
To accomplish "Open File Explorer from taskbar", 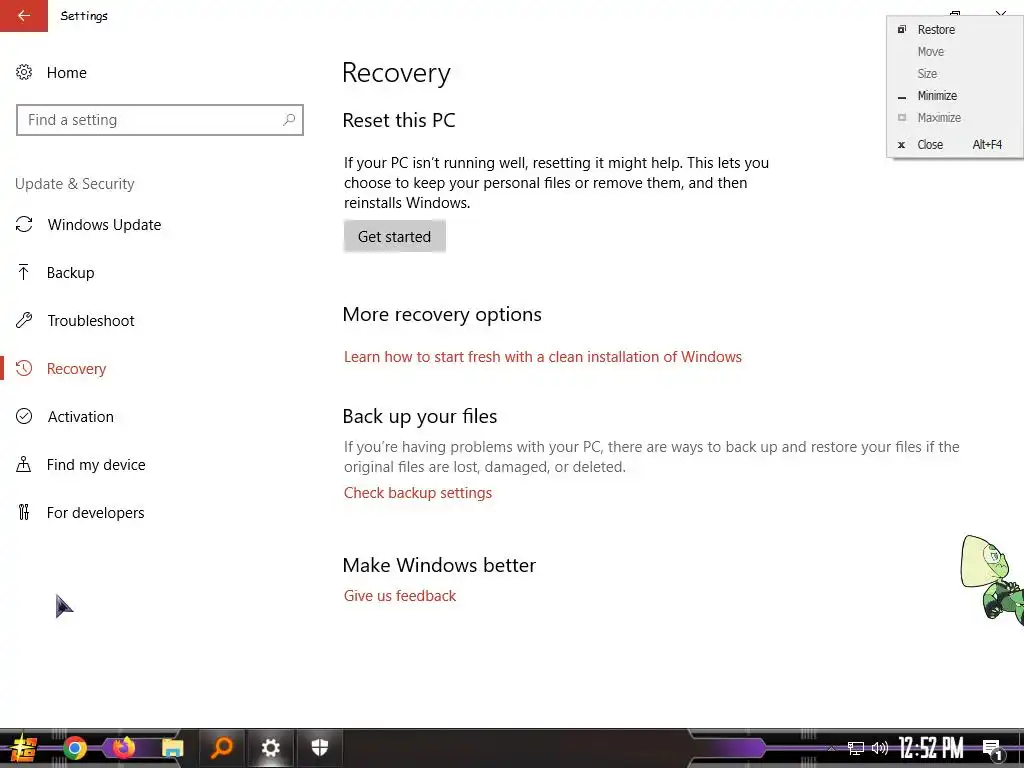I will (172, 748).
